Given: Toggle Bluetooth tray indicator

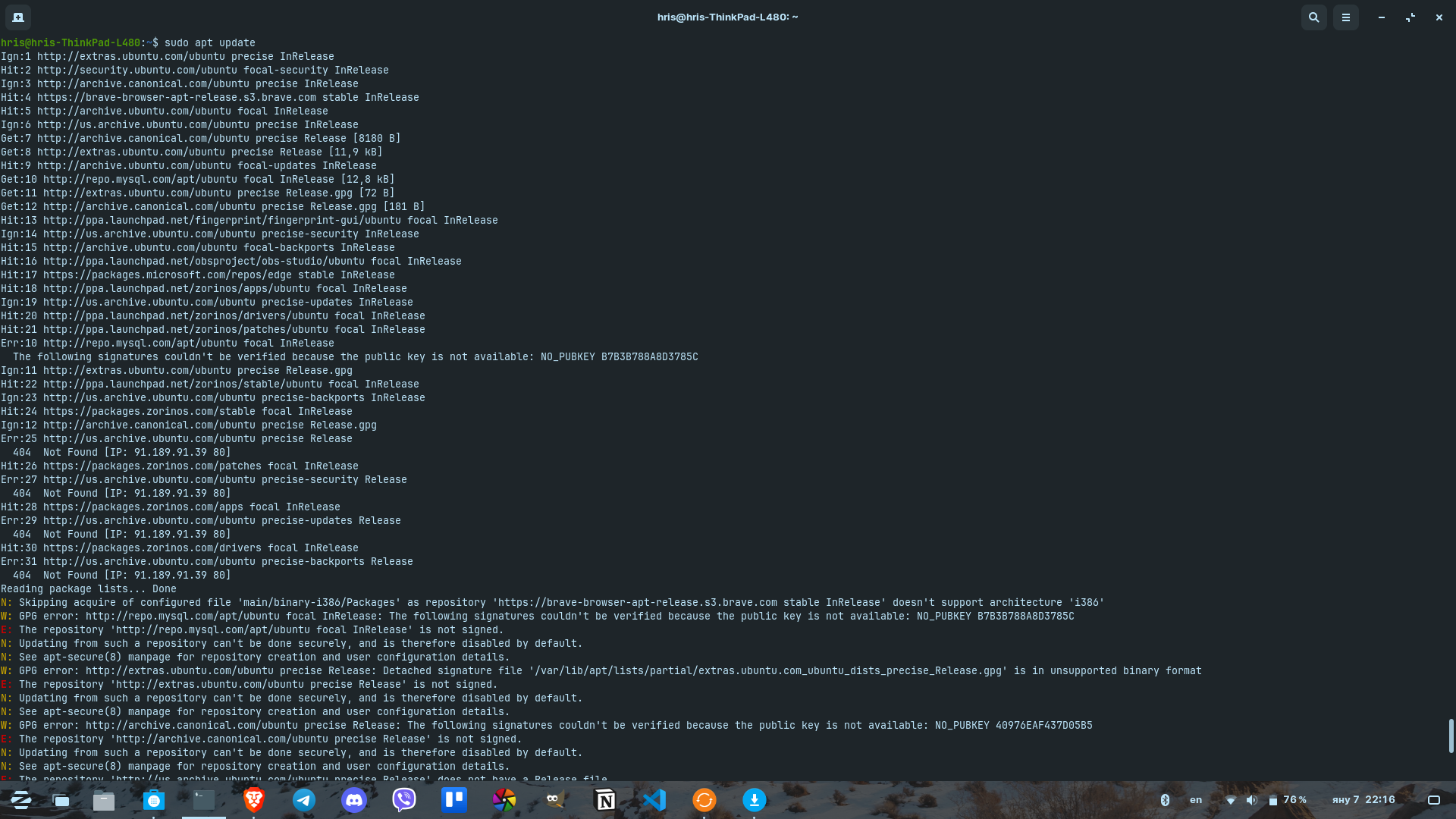Looking at the screenshot, I should pyautogui.click(x=1166, y=800).
